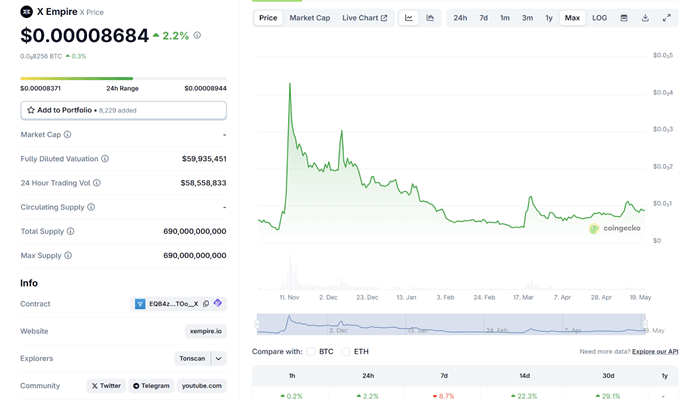Click the X icon on Twitter button

(x=95, y=386)
